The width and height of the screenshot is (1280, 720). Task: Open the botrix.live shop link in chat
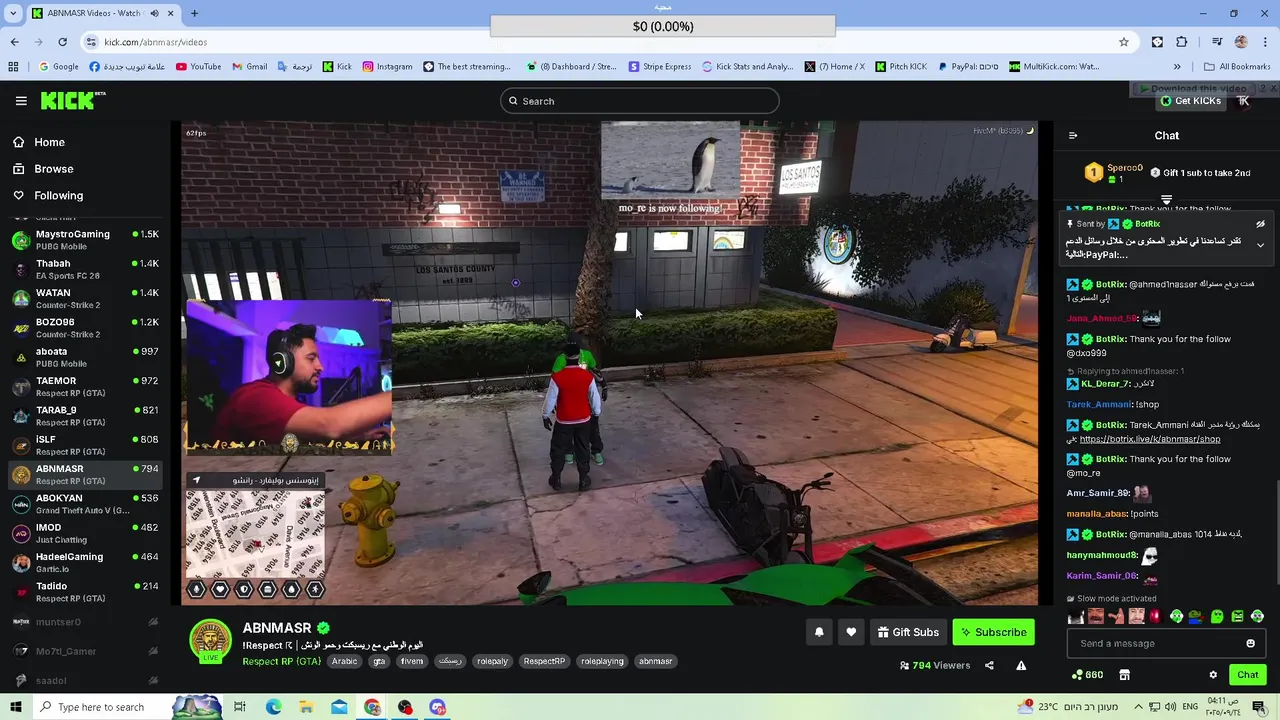click(1150, 439)
